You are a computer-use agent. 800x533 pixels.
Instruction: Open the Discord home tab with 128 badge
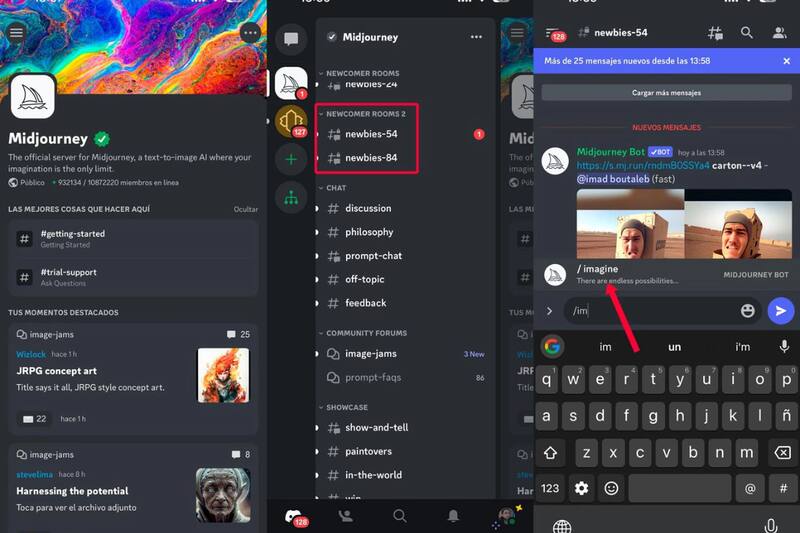tap(294, 517)
